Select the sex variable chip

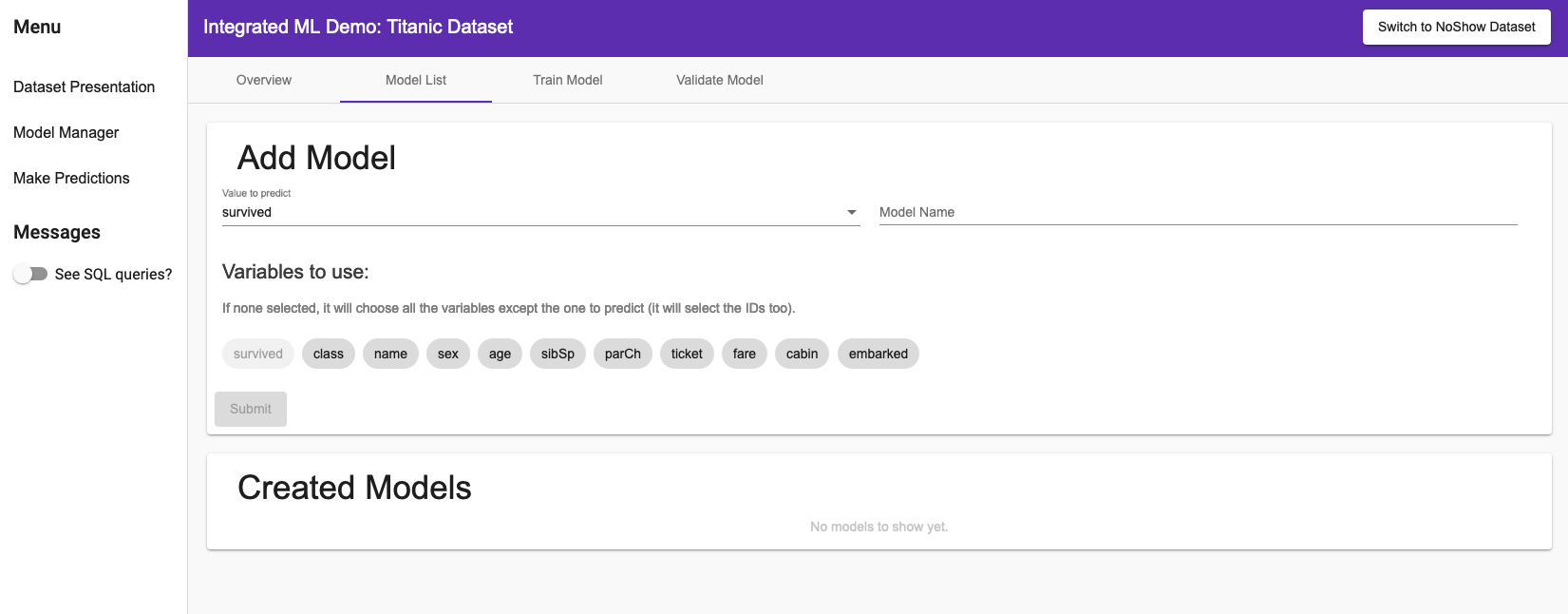448,354
